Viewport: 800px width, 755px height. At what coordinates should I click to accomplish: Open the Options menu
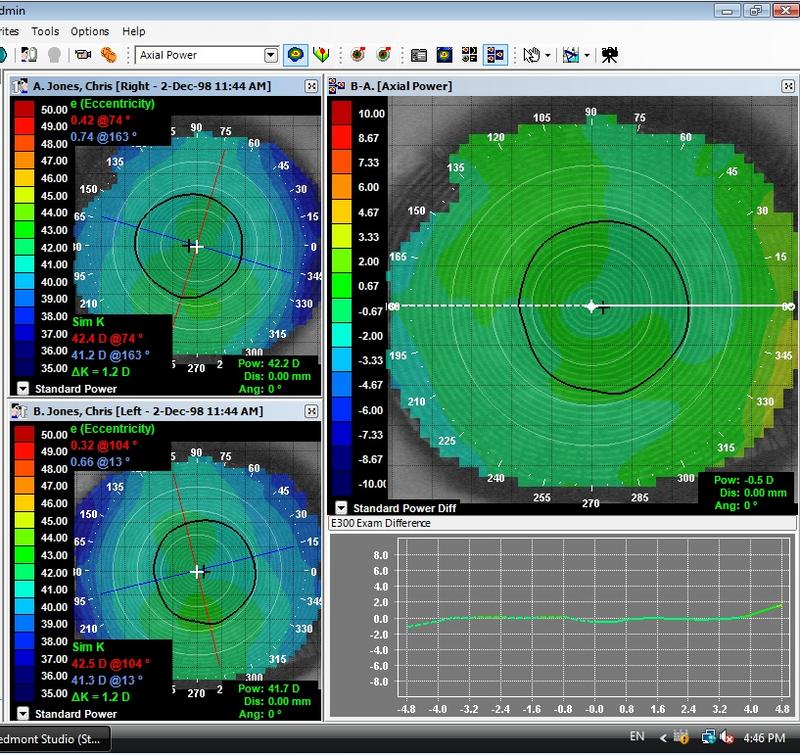[90, 32]
